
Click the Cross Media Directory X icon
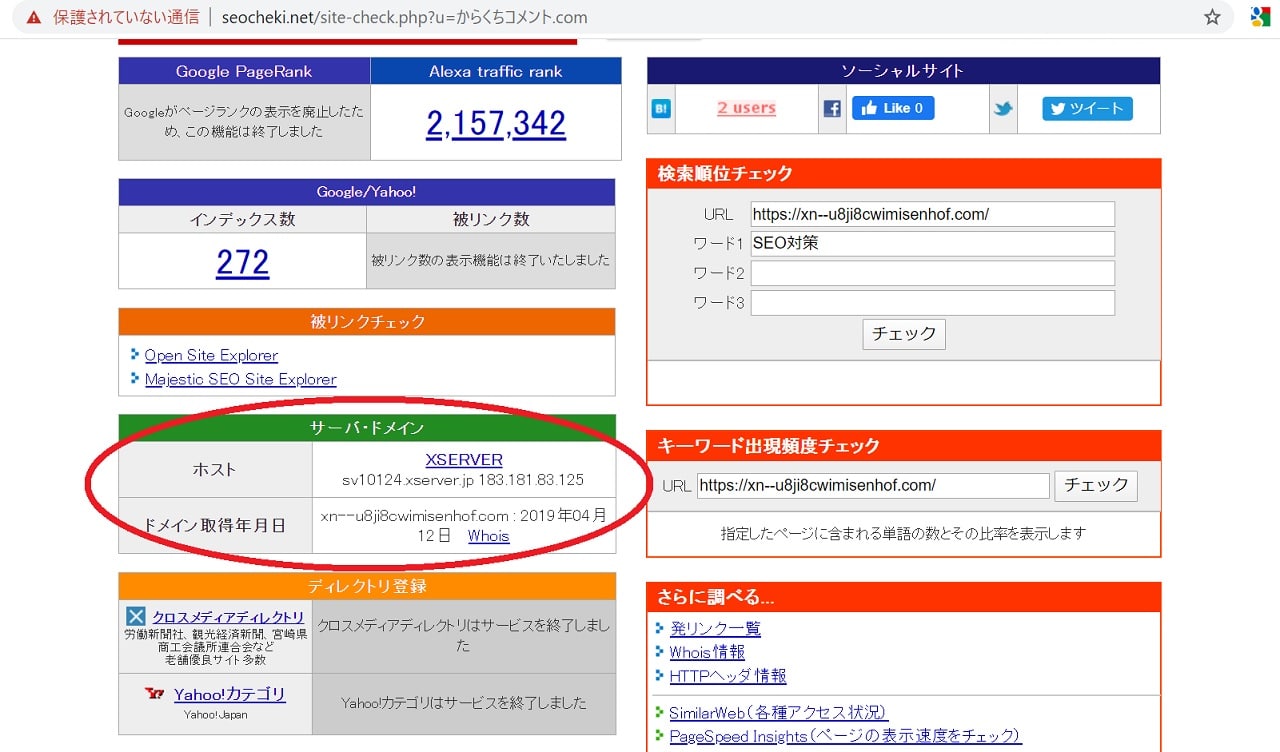[x=136, y=616]
